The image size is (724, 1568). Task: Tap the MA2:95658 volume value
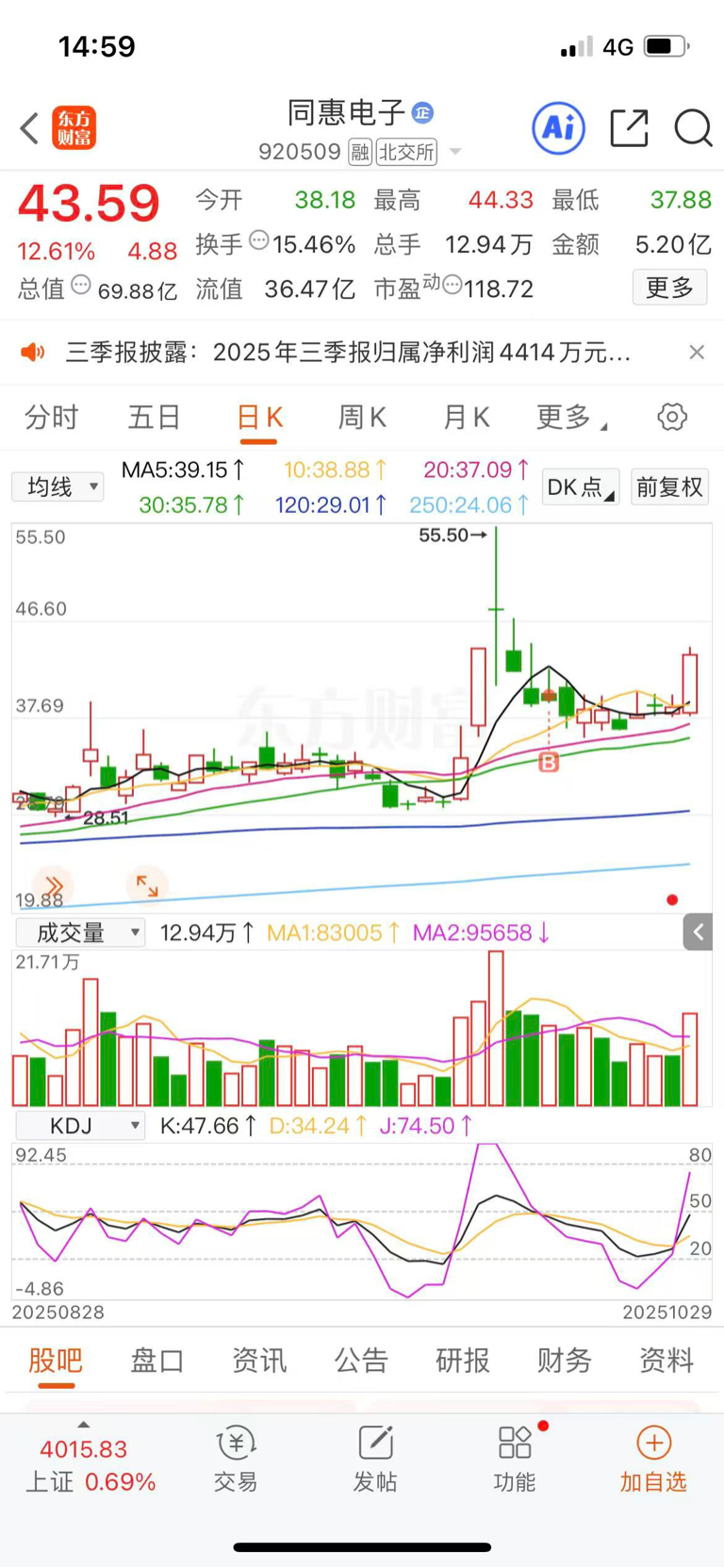pyautogui.click(x=482, y=933)
